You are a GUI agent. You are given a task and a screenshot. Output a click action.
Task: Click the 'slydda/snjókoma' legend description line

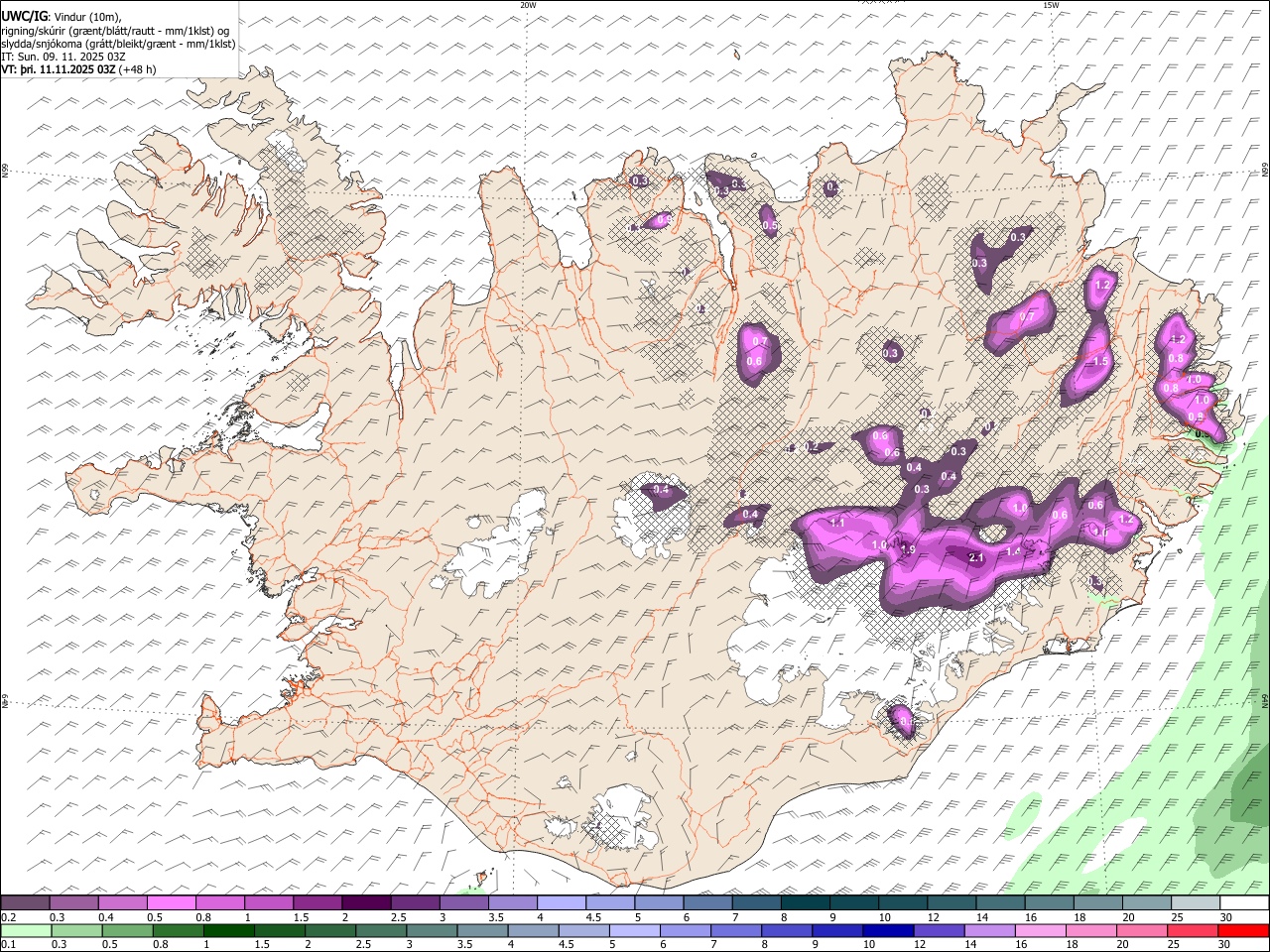tap(118, 44)
